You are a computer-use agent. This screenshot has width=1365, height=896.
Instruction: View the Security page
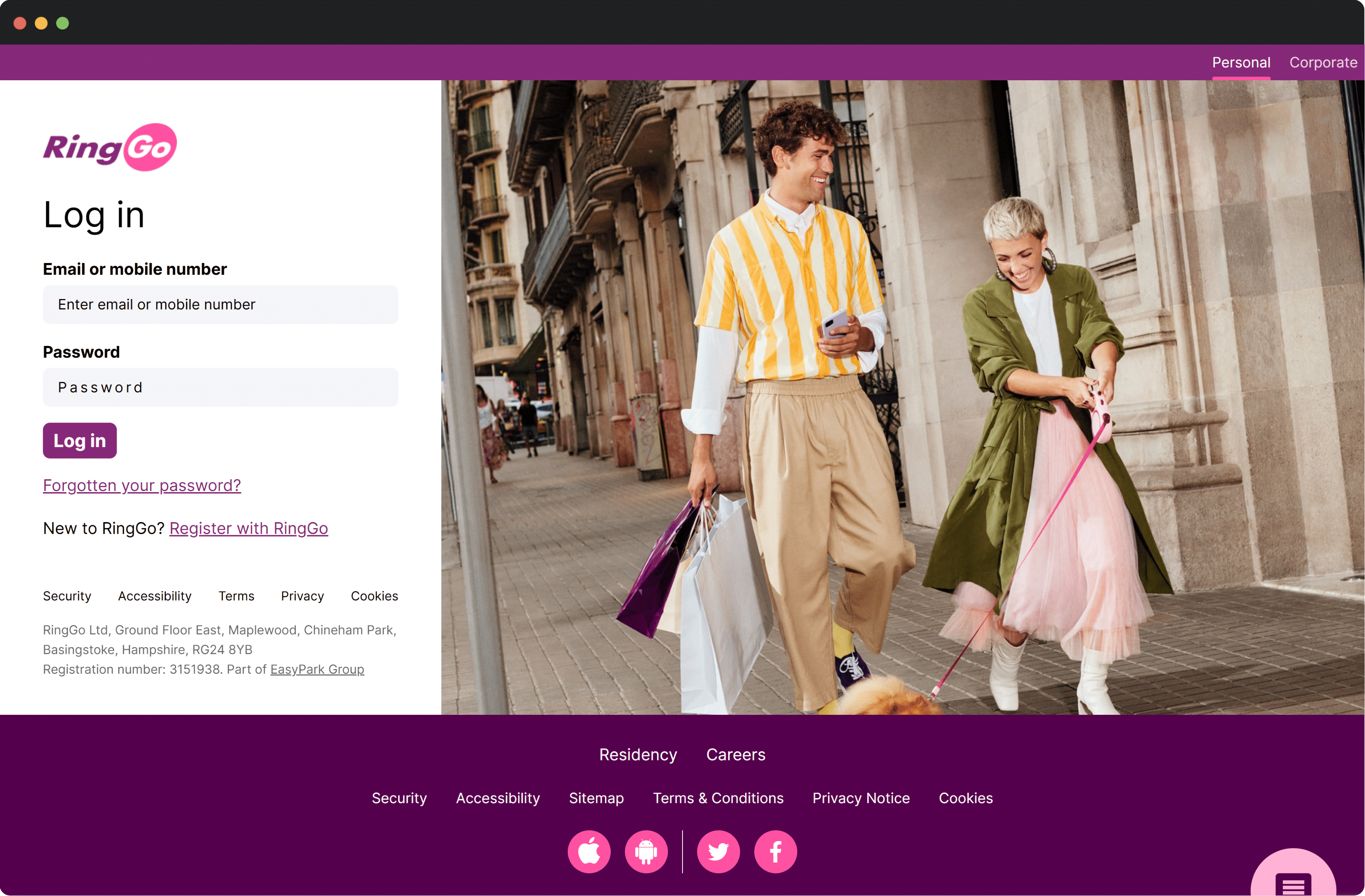(67, 596)
